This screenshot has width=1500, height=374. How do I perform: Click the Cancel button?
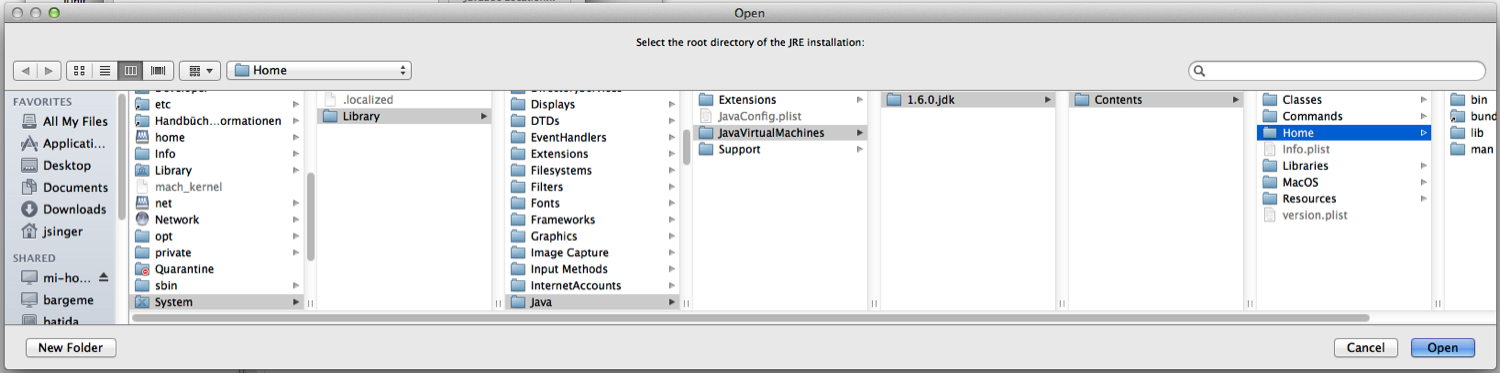pyautogui.click(x=1365, y=348)
